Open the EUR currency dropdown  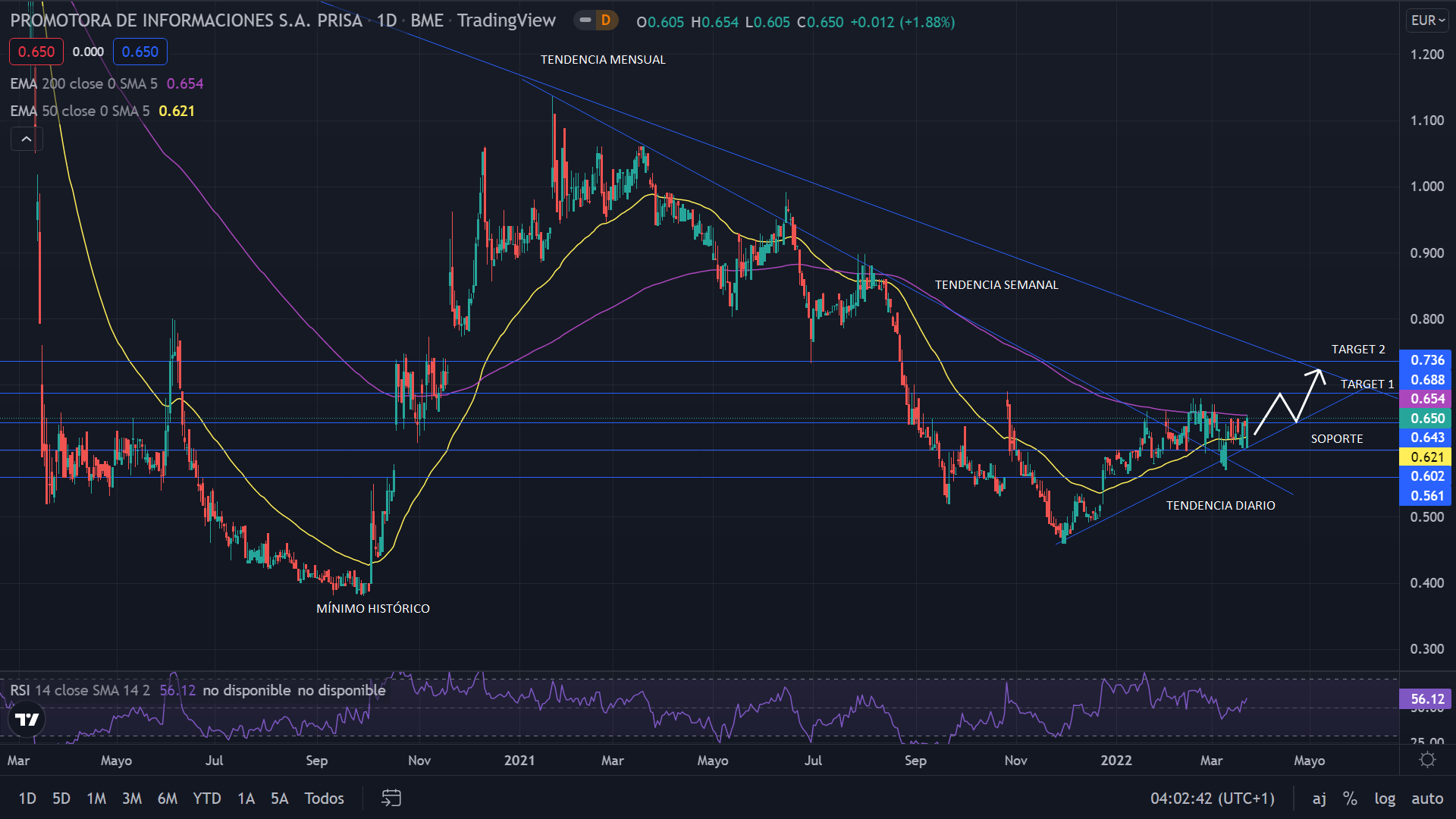(x=1427, y=20)
